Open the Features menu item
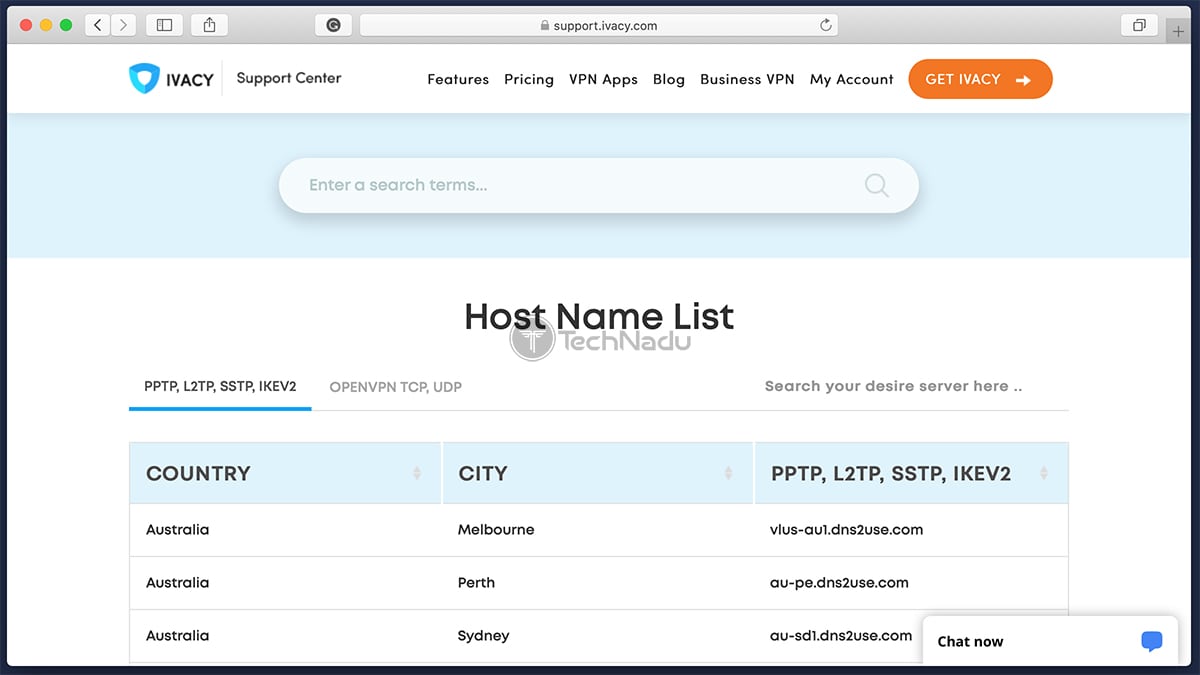Screen dimensions: 1200x675 (458, 80)
